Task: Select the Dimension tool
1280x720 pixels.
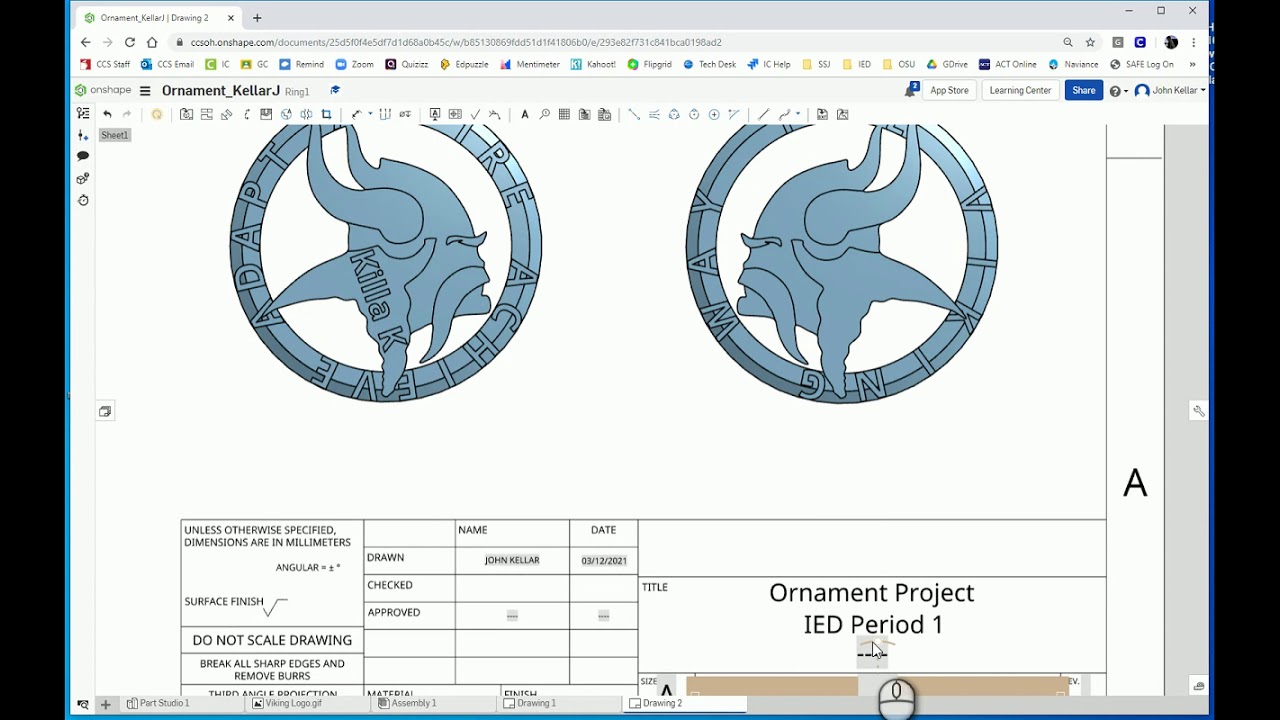Action: point(355,114)
